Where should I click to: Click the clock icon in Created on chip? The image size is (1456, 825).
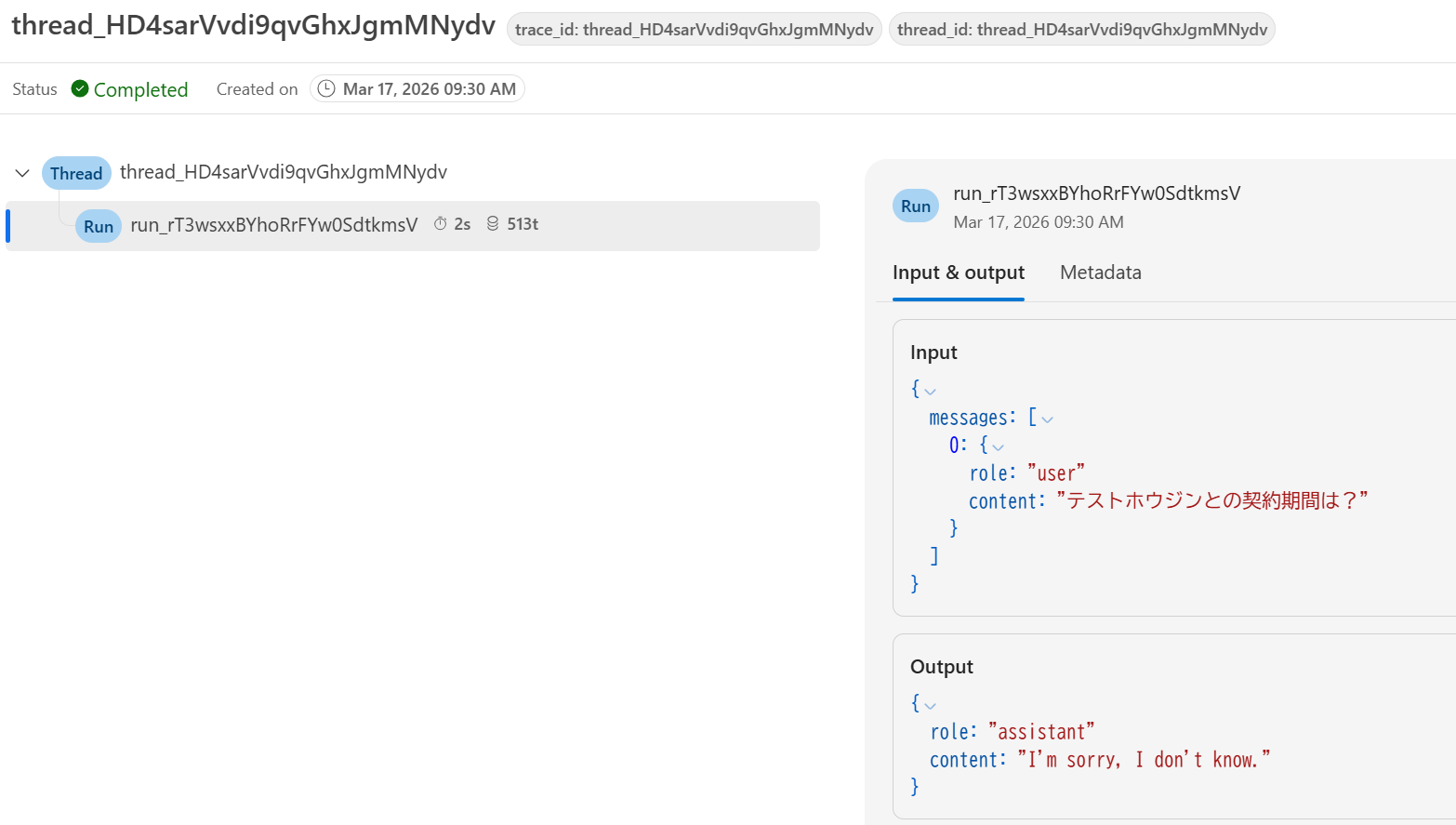326,88
